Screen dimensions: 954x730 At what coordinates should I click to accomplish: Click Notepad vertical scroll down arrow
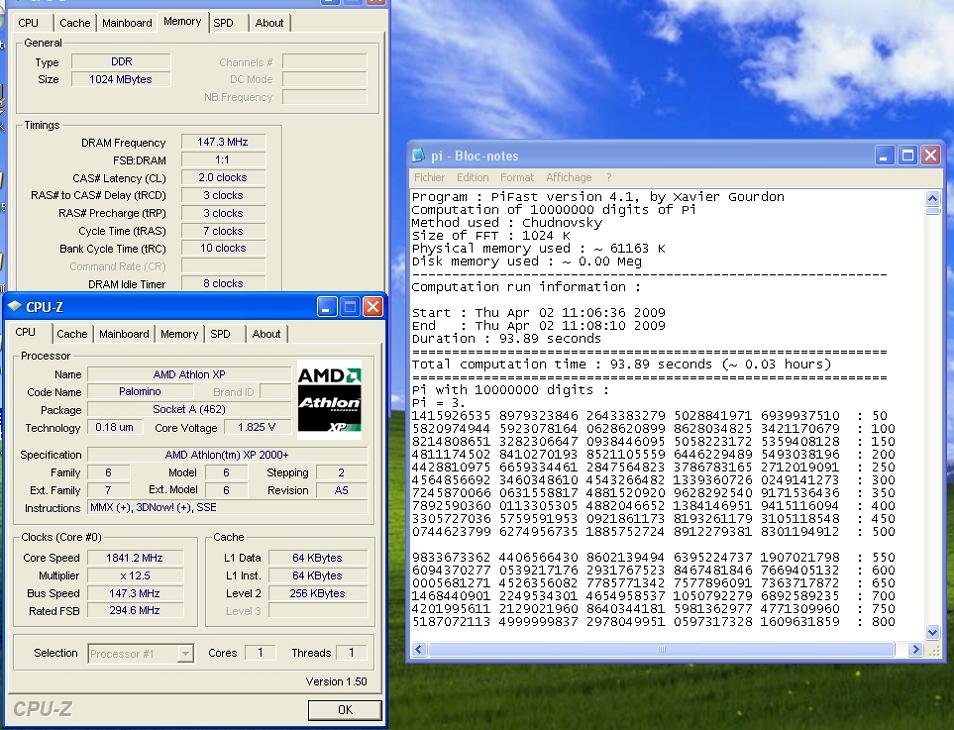tap(932, 633)
